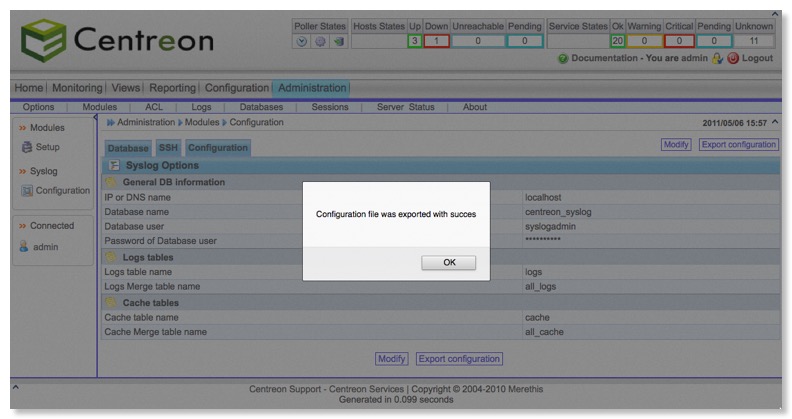Click the green Documentation help icon
792x419 pixels.
pyautogui.click(x=563, y=59)
